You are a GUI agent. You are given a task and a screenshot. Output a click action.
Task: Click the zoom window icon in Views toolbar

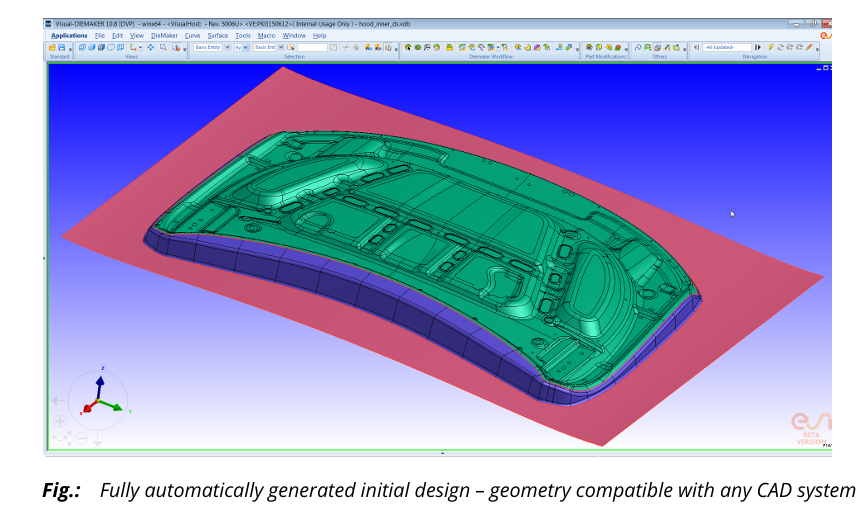point(163,47)
